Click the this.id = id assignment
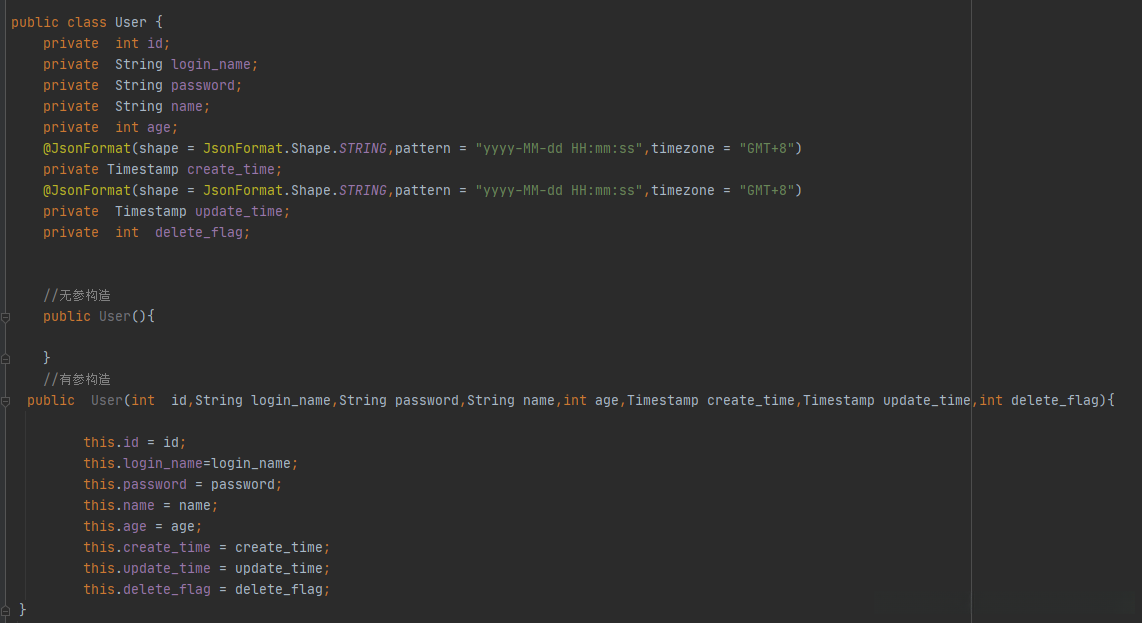 coord(134,442)
